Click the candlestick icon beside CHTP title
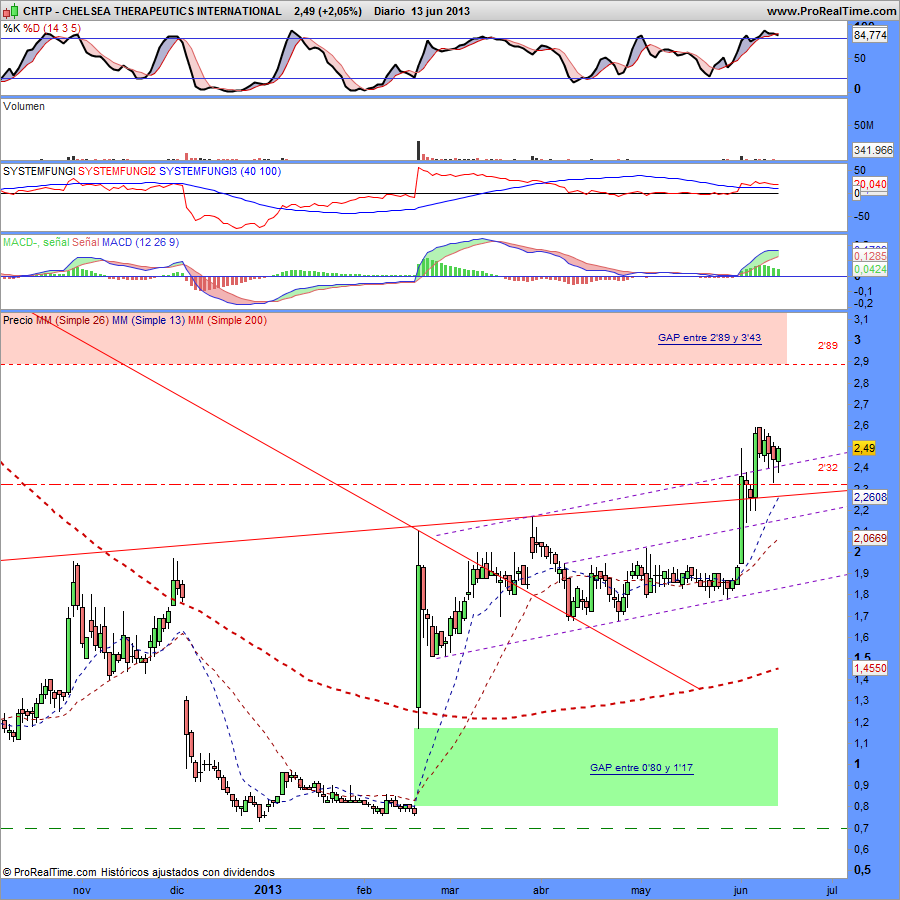This screenshot has height=900, width=900. (11, 10)
